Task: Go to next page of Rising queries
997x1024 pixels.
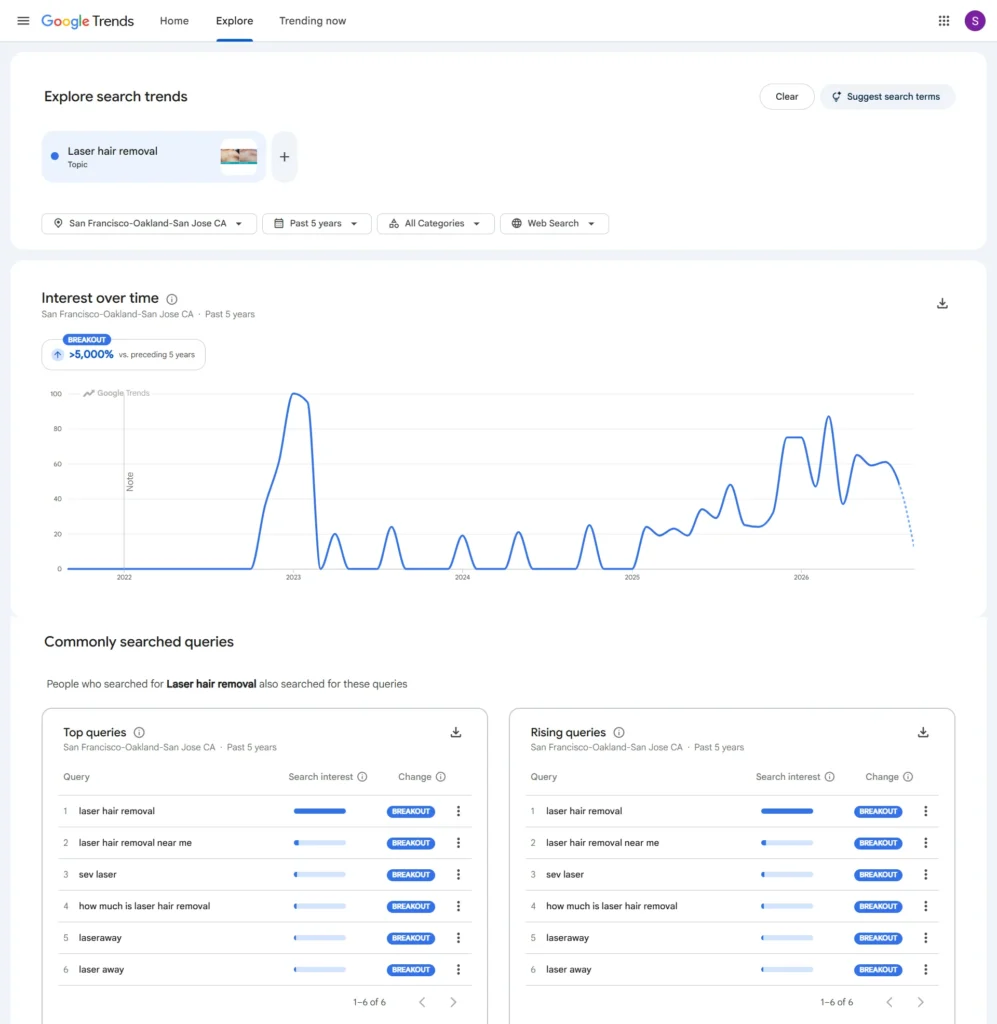Action: click(x=921, y=1002)
